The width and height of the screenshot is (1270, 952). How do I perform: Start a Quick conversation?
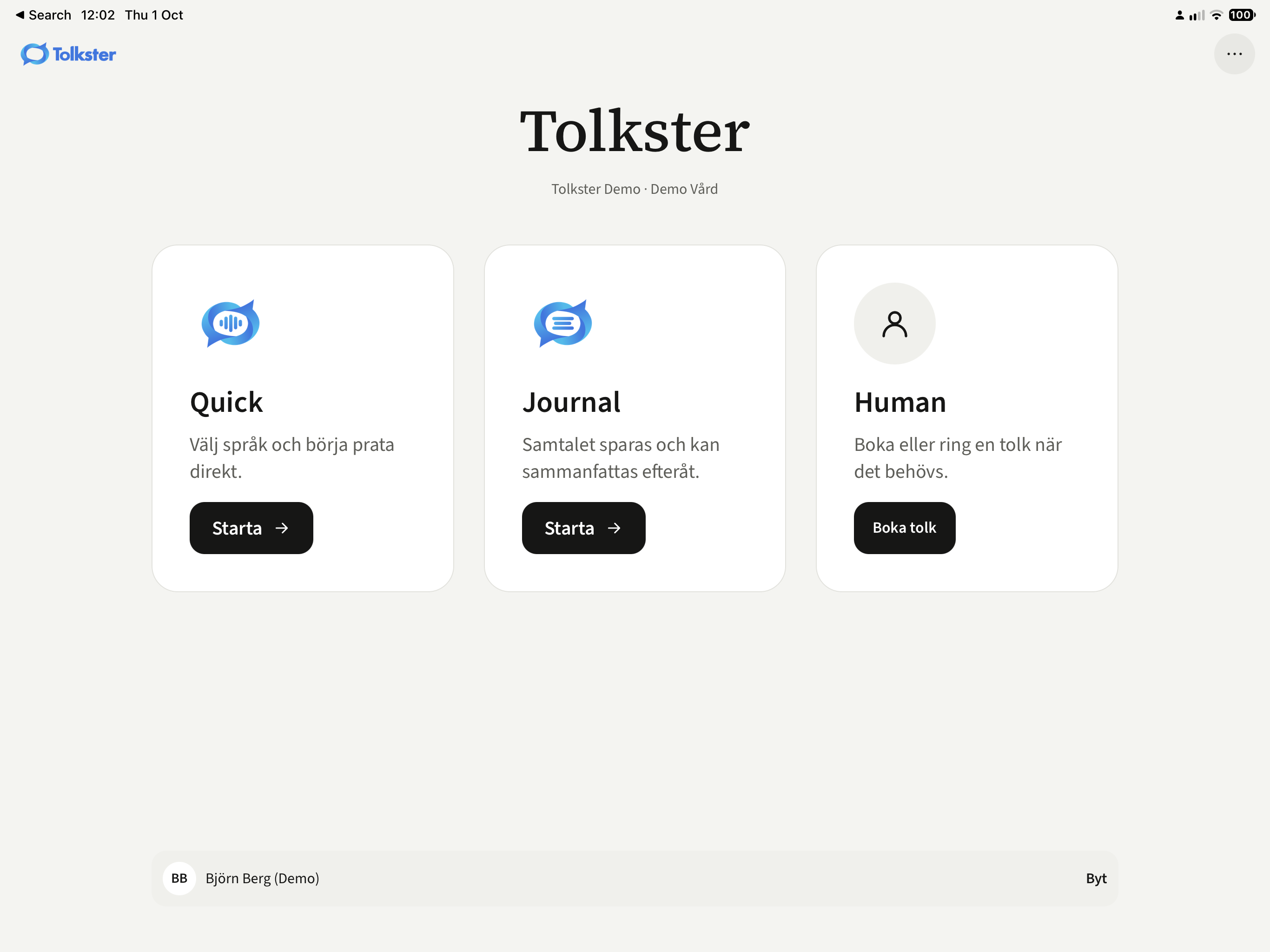pyautogui.click(x=251, y=528)
